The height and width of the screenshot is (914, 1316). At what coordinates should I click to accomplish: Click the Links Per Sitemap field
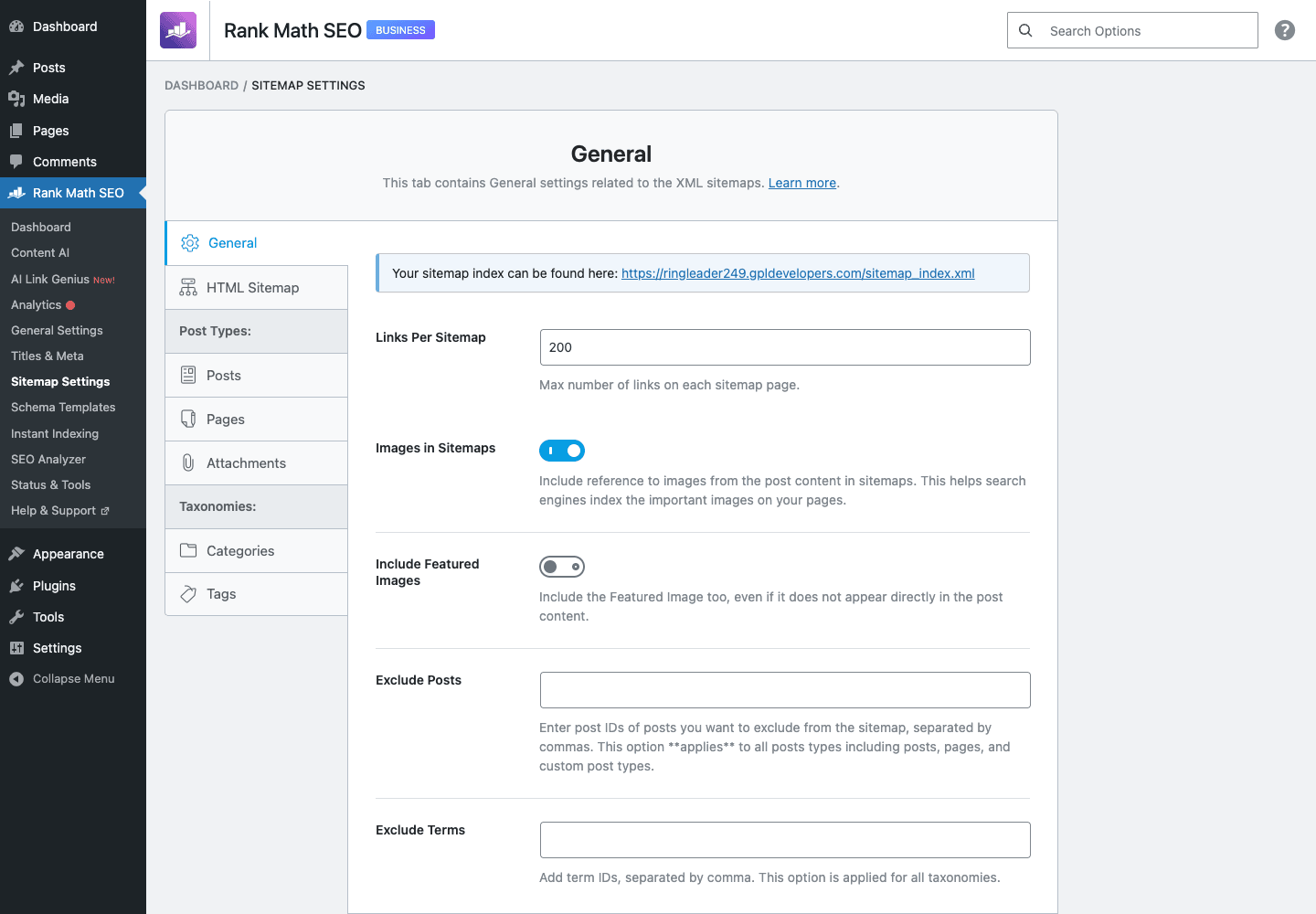(x=785, y=347)
